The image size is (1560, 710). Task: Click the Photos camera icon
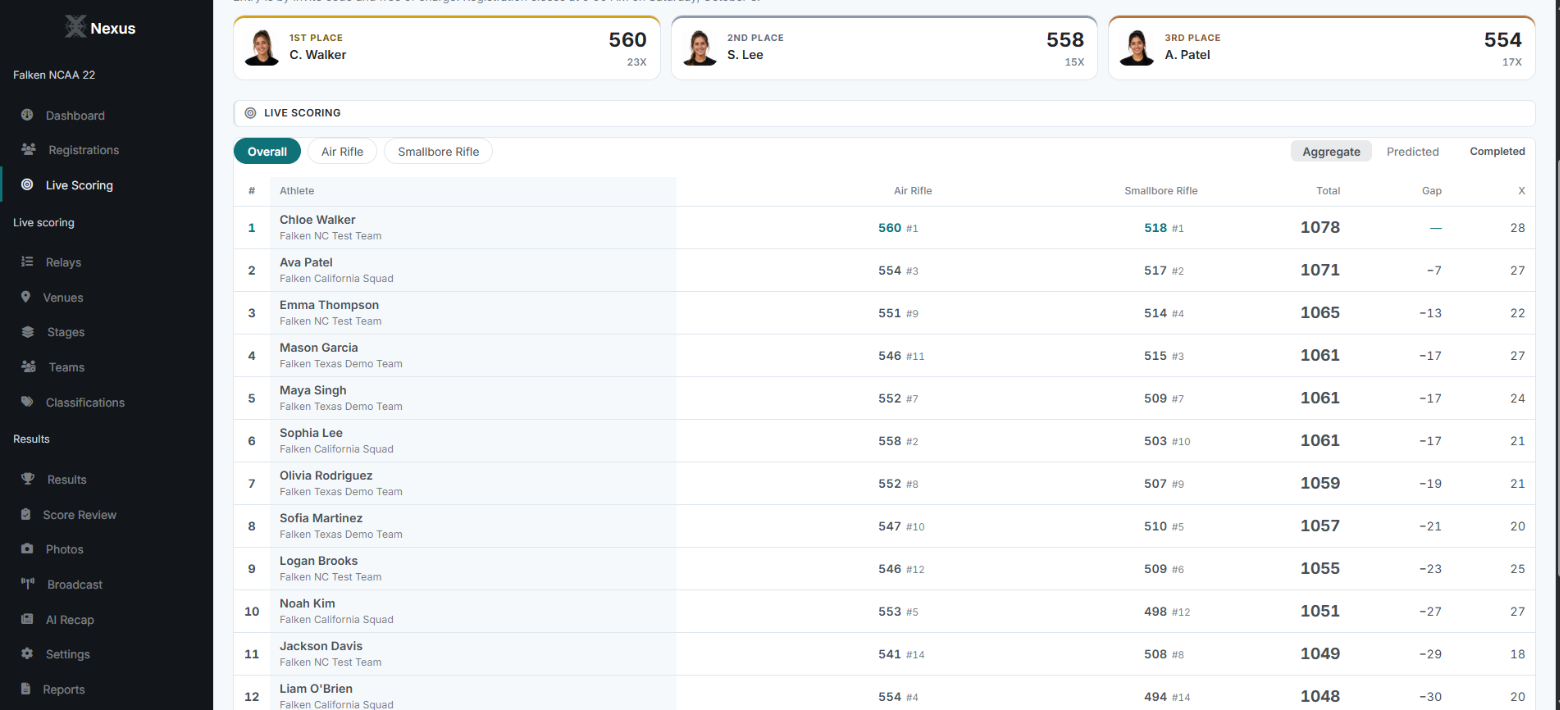click(x=27, y=549)
